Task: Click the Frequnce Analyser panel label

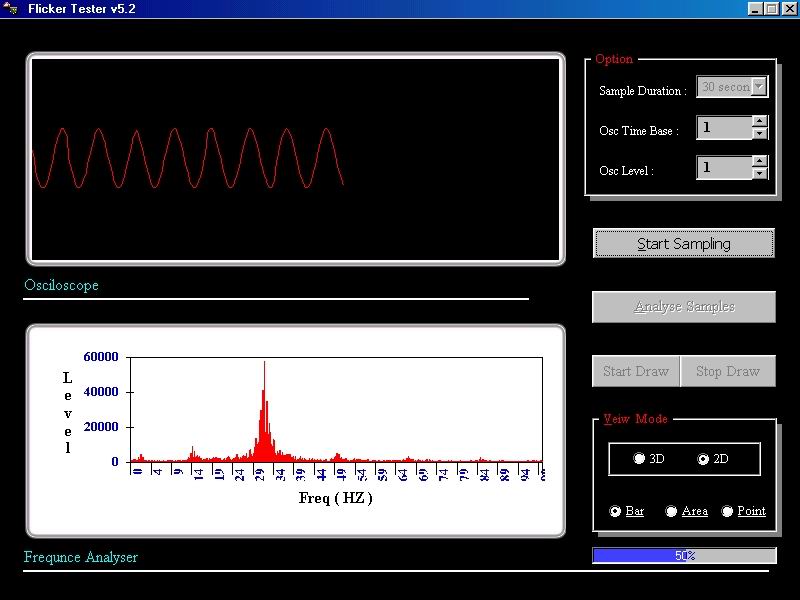Action: (81, 557)
